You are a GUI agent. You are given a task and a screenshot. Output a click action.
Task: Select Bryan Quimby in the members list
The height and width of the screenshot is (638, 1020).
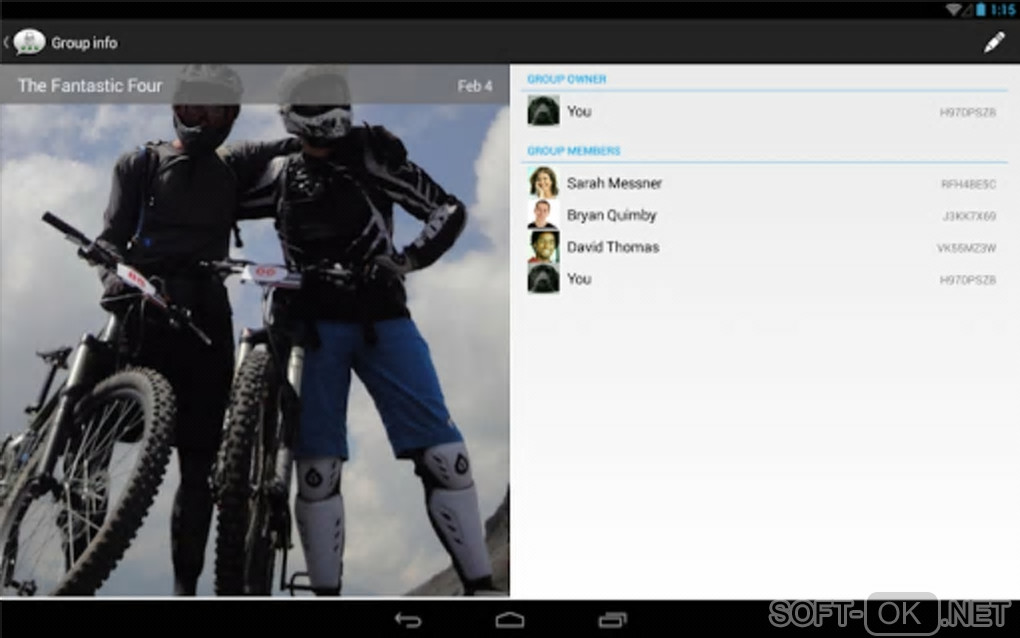point(764,215)
